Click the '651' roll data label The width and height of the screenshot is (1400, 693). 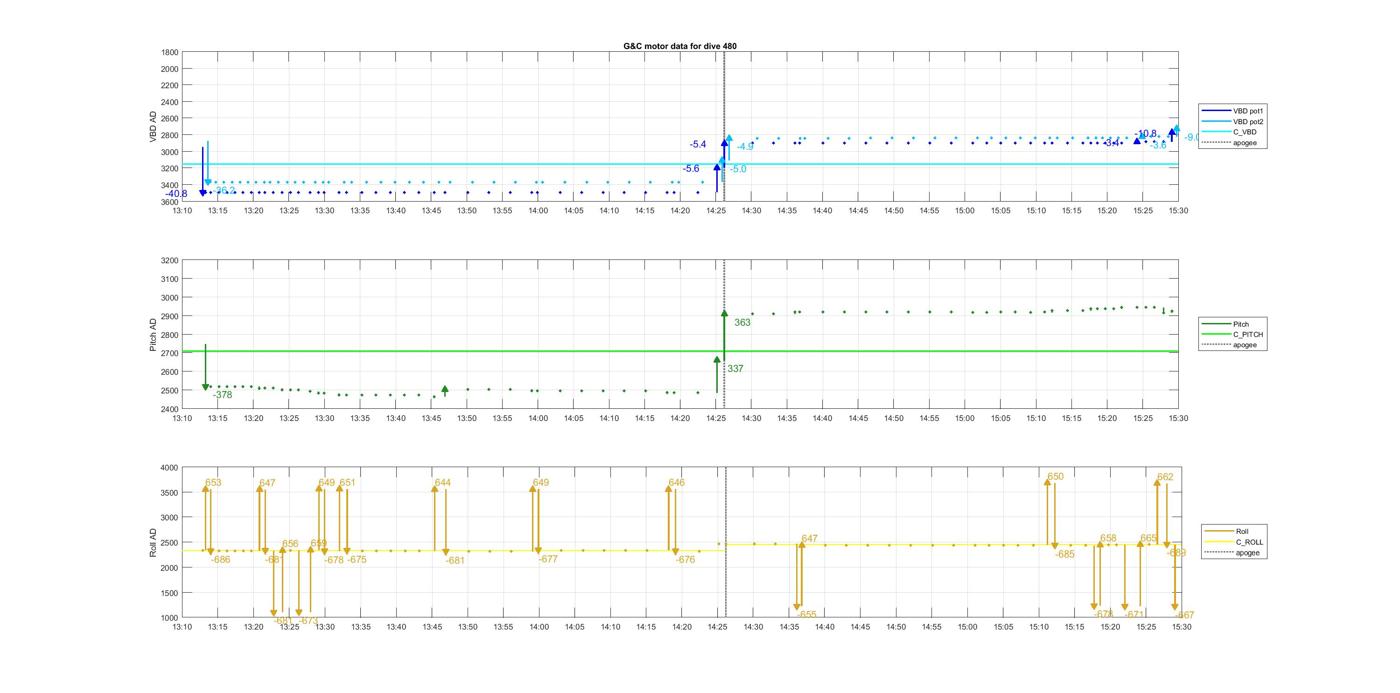coord(347,483)
